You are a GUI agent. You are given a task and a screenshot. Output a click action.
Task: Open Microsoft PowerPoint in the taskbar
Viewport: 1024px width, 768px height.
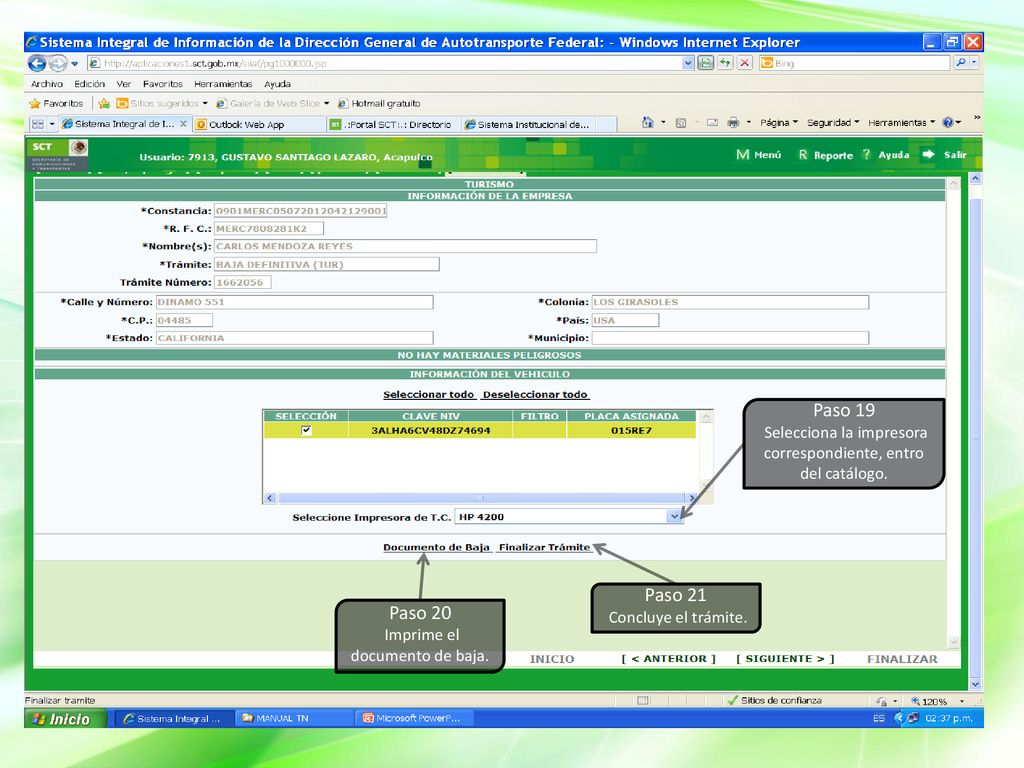(414, 718)
